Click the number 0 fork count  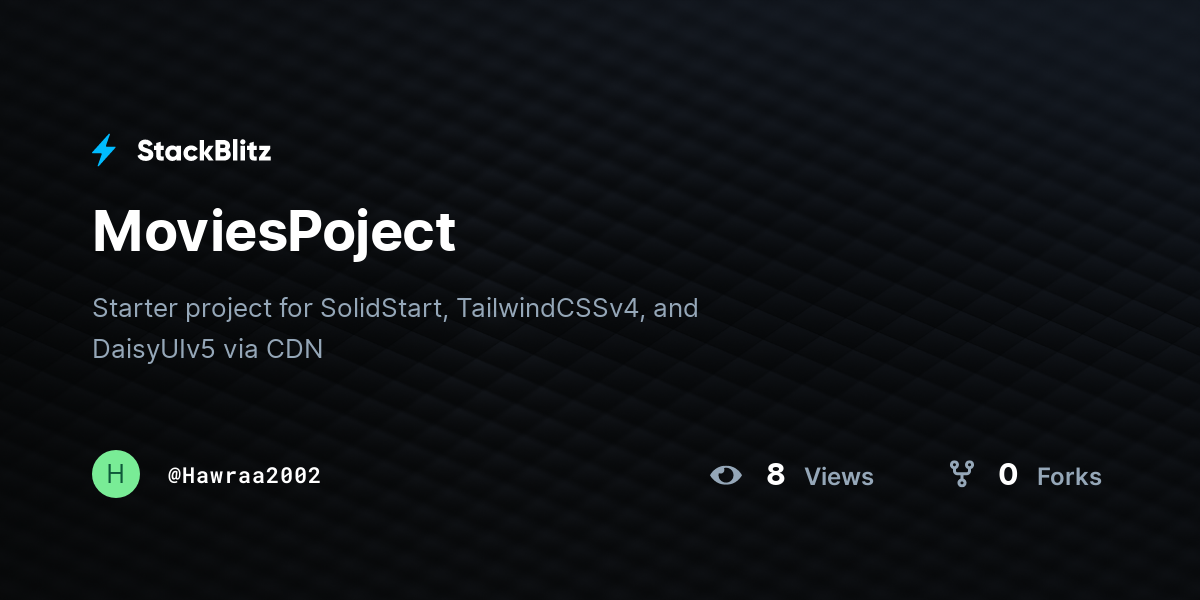(1008, 475)
